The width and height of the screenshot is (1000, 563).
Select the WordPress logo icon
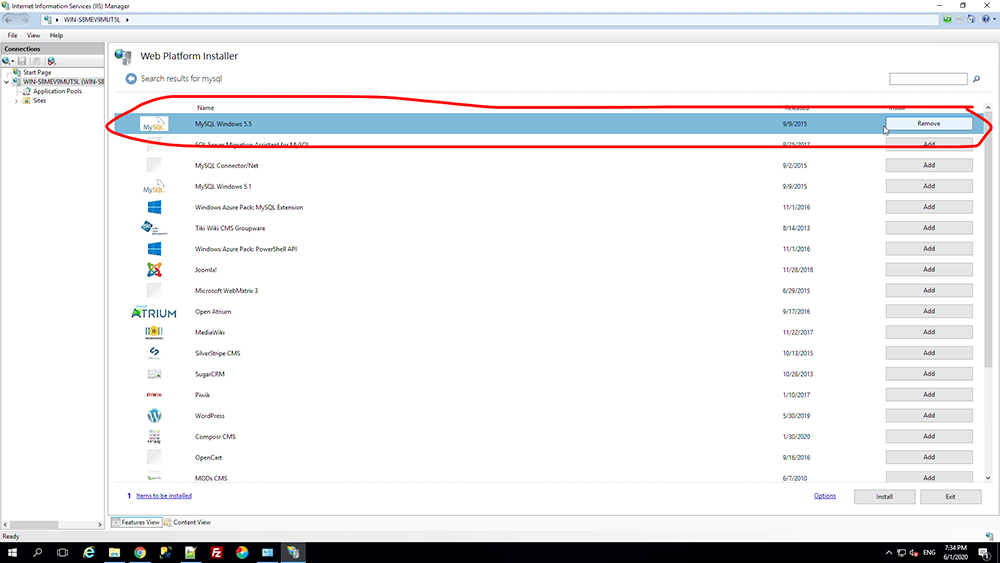click(x=154, y=416)
